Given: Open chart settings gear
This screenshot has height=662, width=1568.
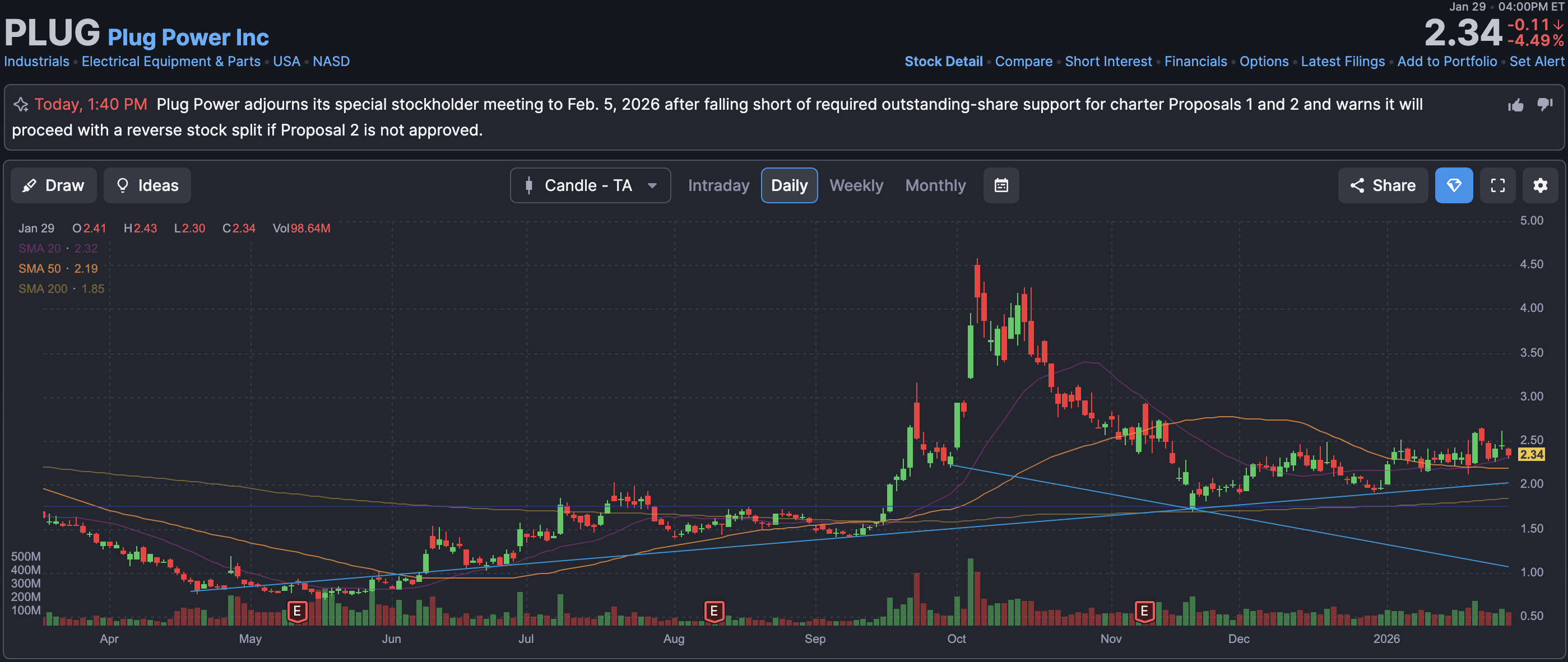Looking at the screenshot, I should (1539, 185).
